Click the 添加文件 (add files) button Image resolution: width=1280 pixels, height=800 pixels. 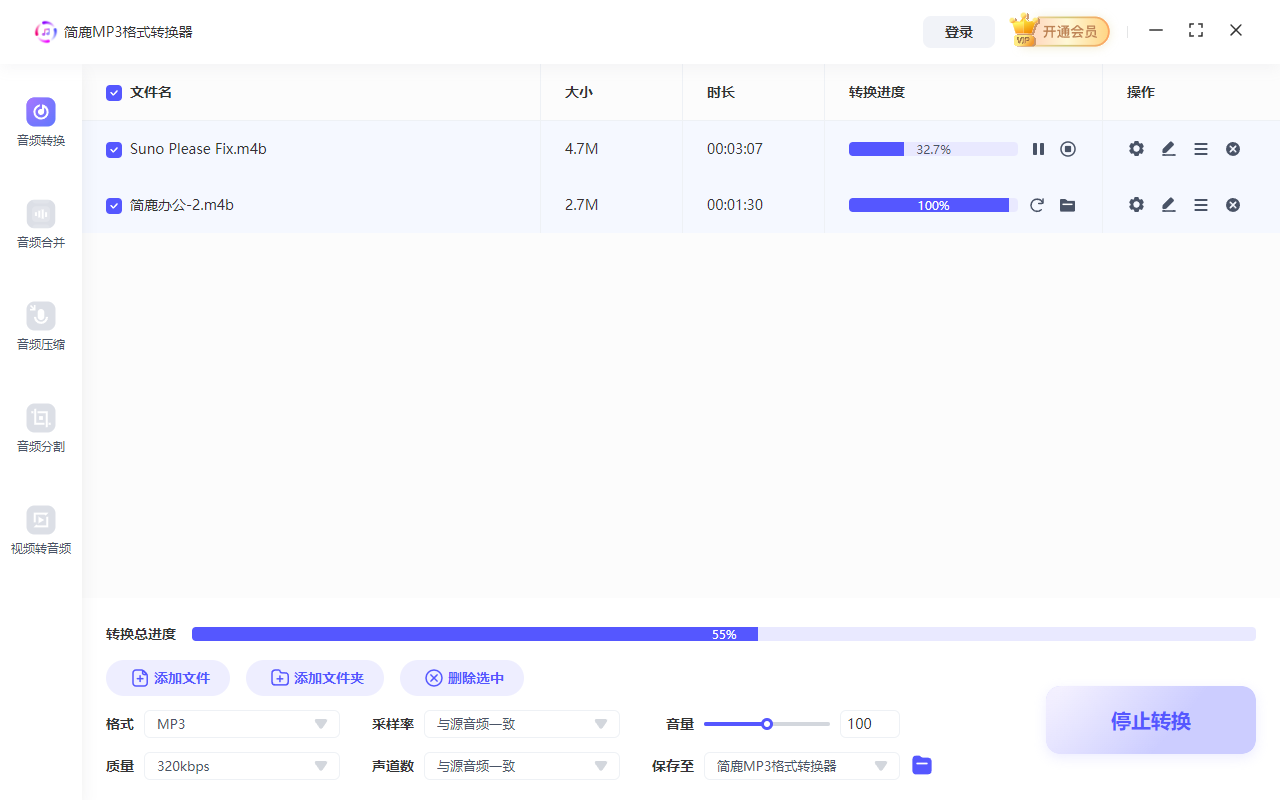pos(167,677)
